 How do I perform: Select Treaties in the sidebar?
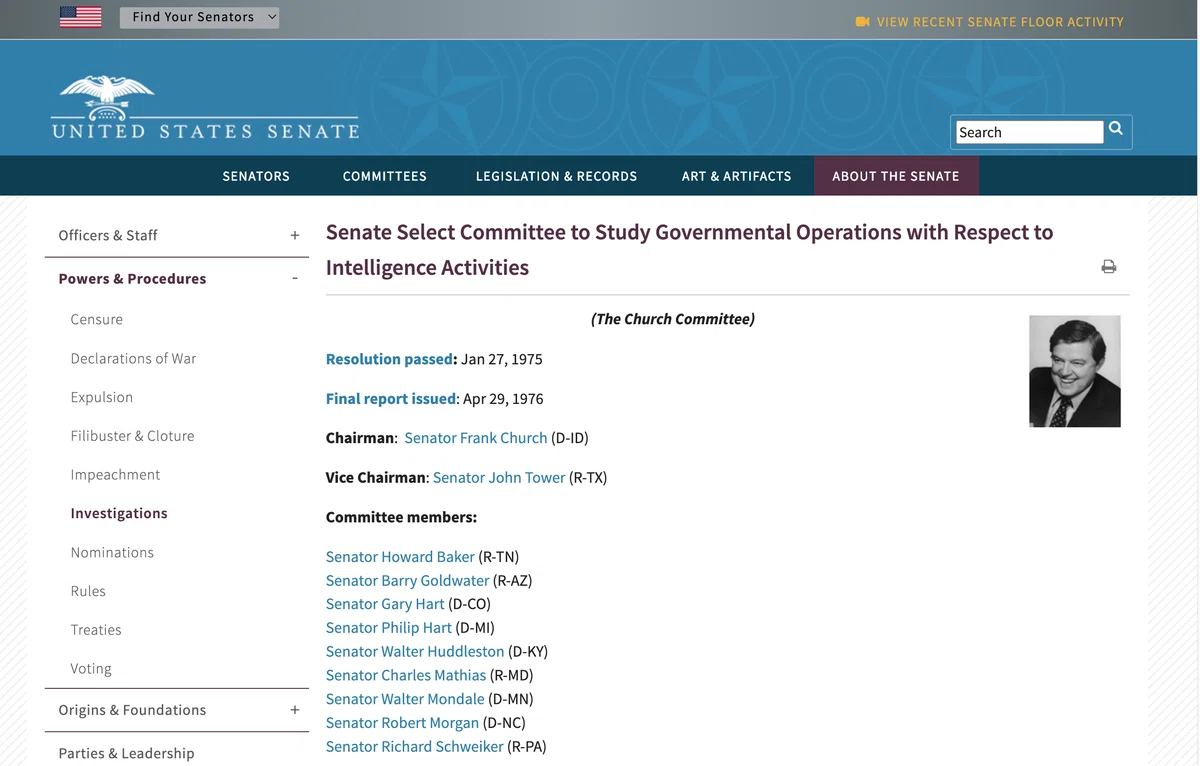click(96, 630)
